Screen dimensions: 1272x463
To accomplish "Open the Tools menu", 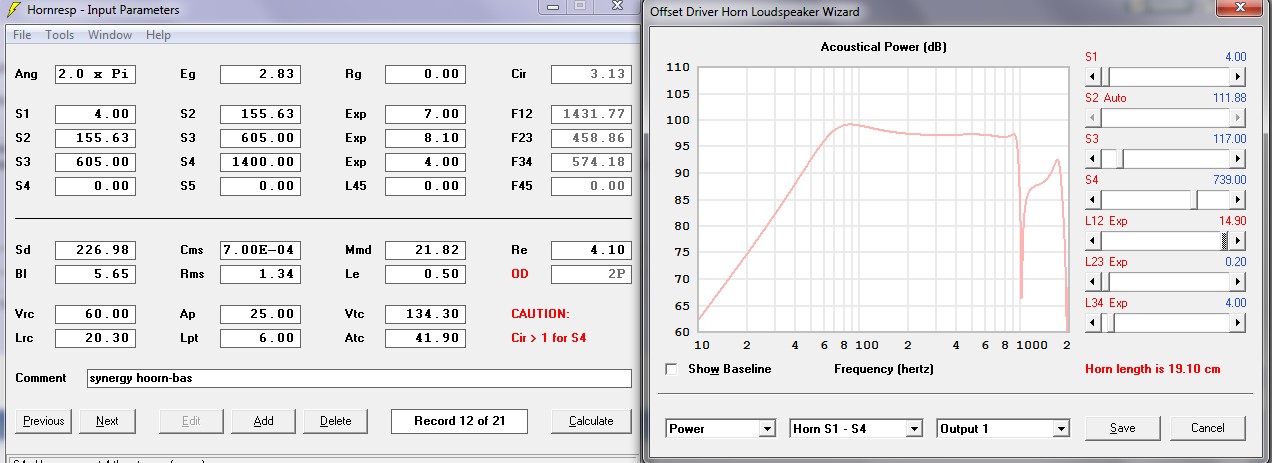I will (x=60, y=35).
